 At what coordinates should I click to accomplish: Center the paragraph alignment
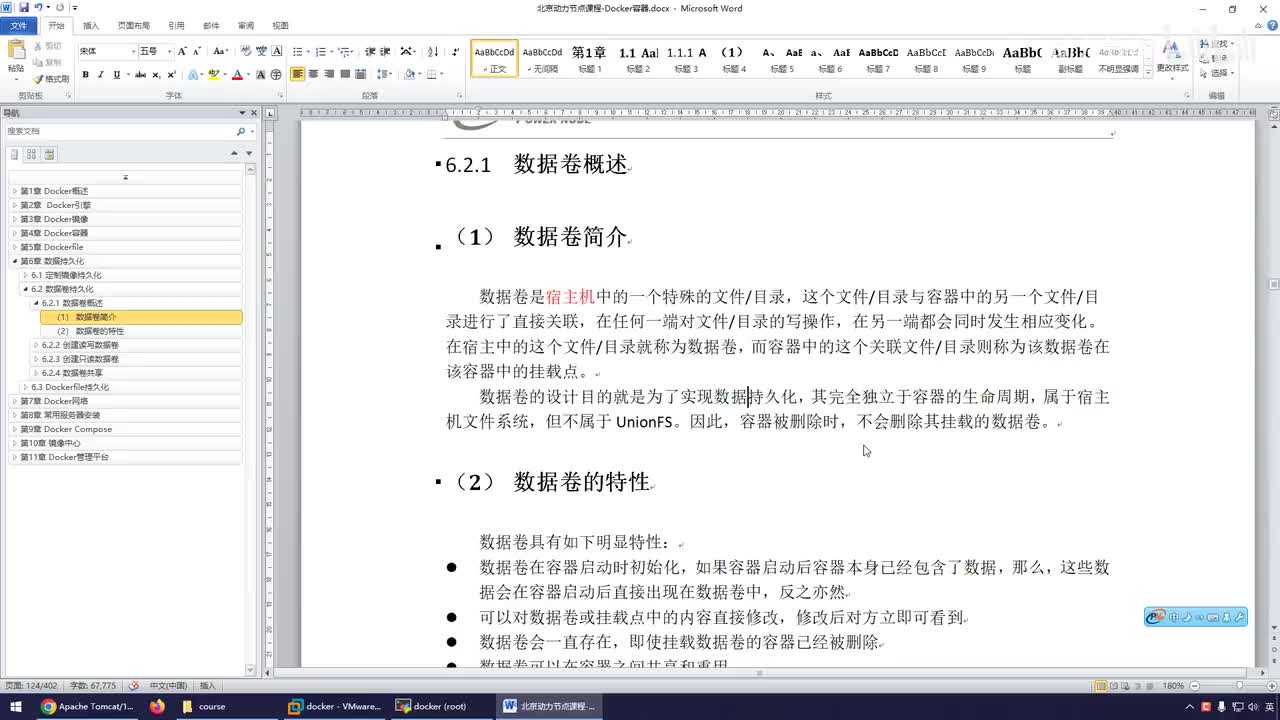[314, 75]
